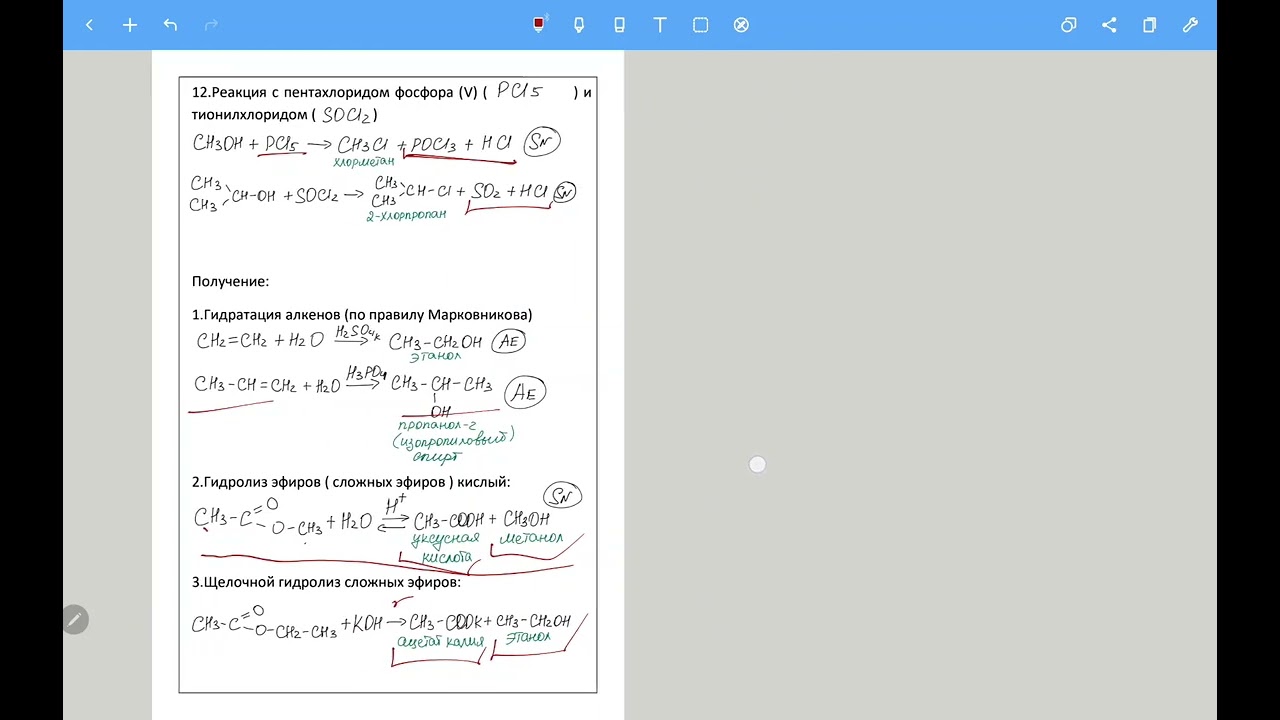Click the green 'этанол' label under CH3-CH2OH
Viewport: 1280px width, 720px height.
(435, 355)
